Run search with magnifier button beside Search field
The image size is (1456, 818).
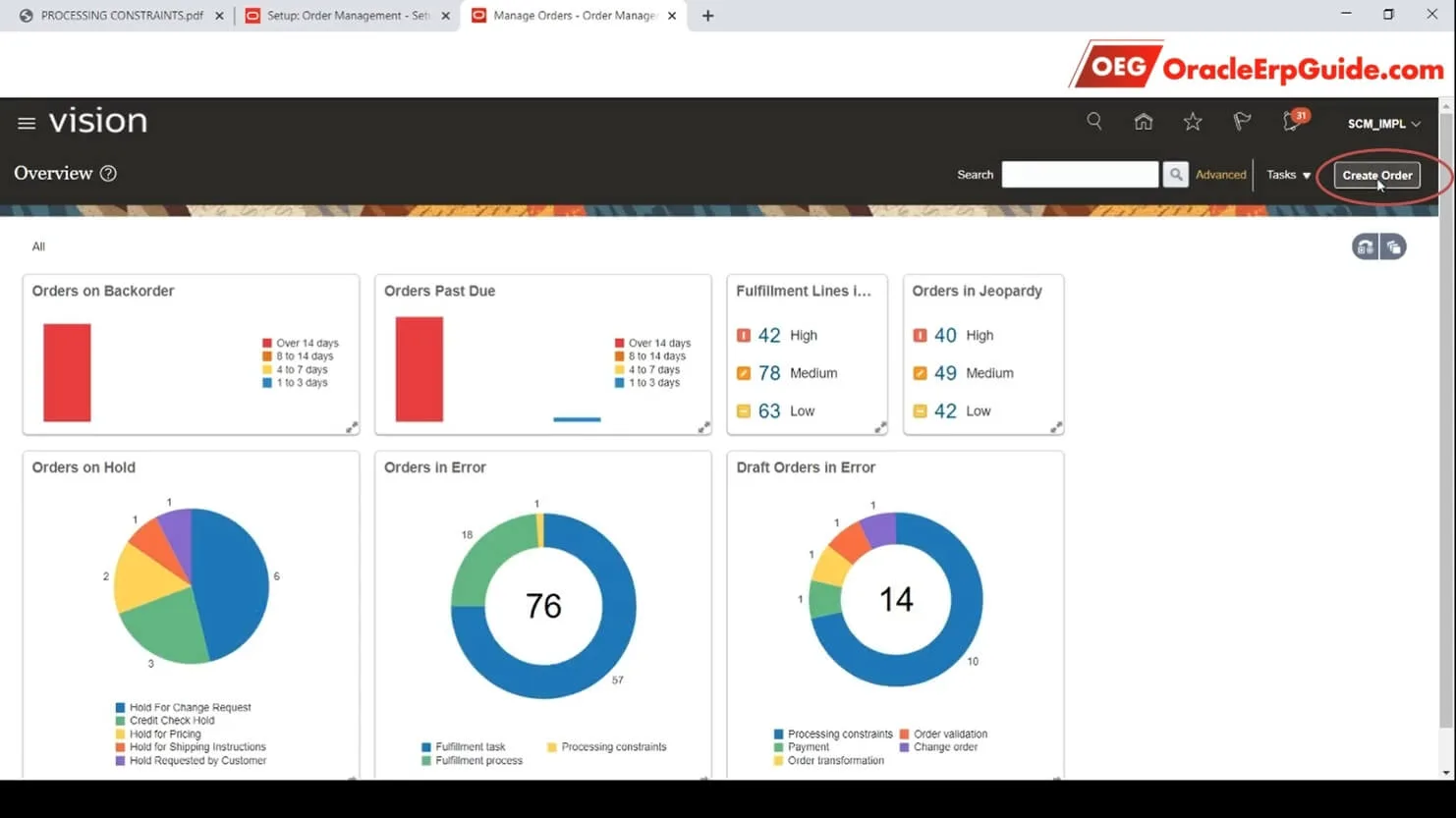point(1175,175)
